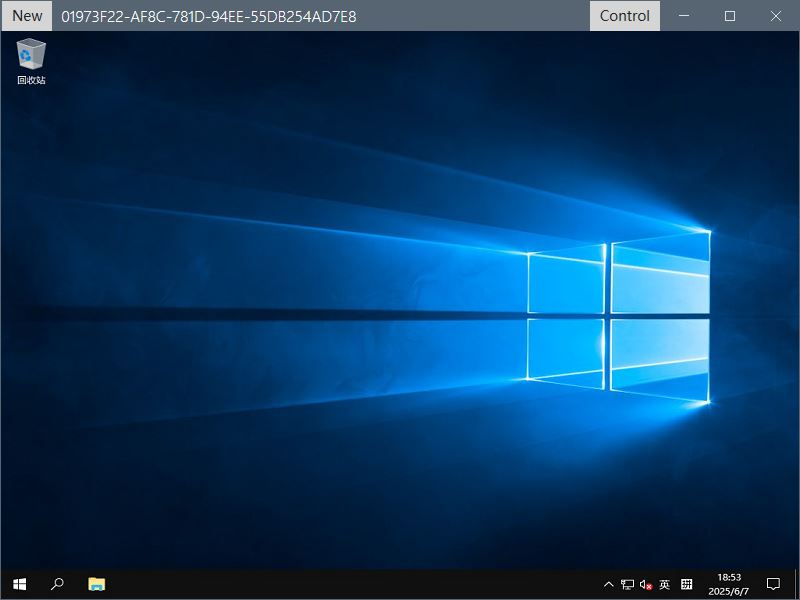The width and height of the screenshot is (800, 600).
Task: Open clock showing 18:53 2025/6/7
Action: coord(729,584)
